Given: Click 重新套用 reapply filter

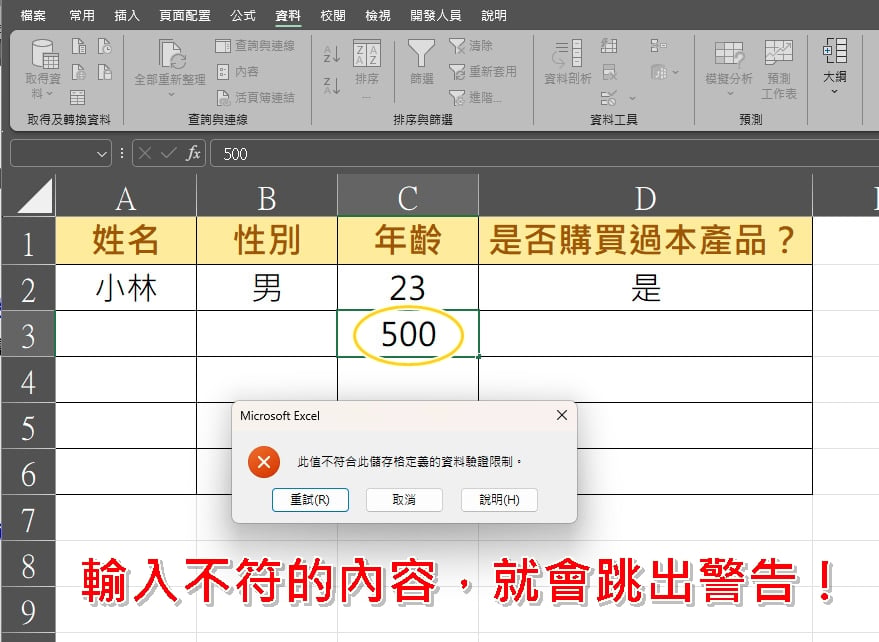Looking at the screenshot, I should tap(483, 72).
